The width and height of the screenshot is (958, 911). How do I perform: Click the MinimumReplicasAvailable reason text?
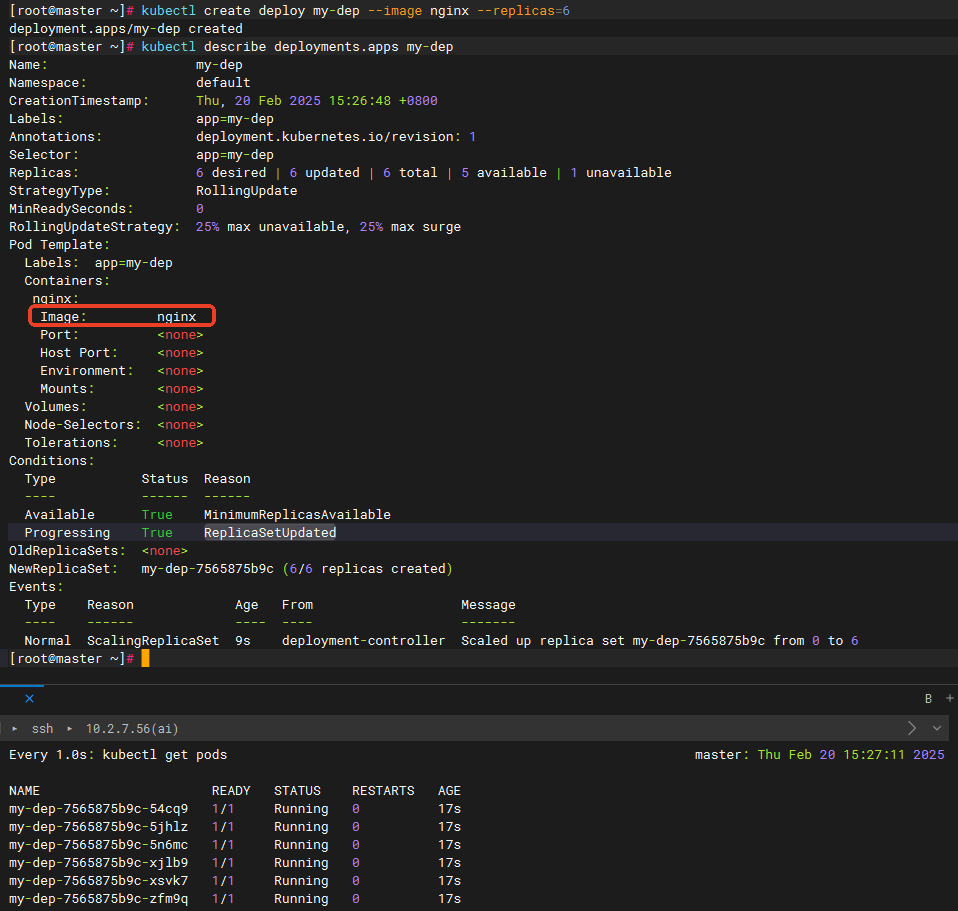coord(296,515)
